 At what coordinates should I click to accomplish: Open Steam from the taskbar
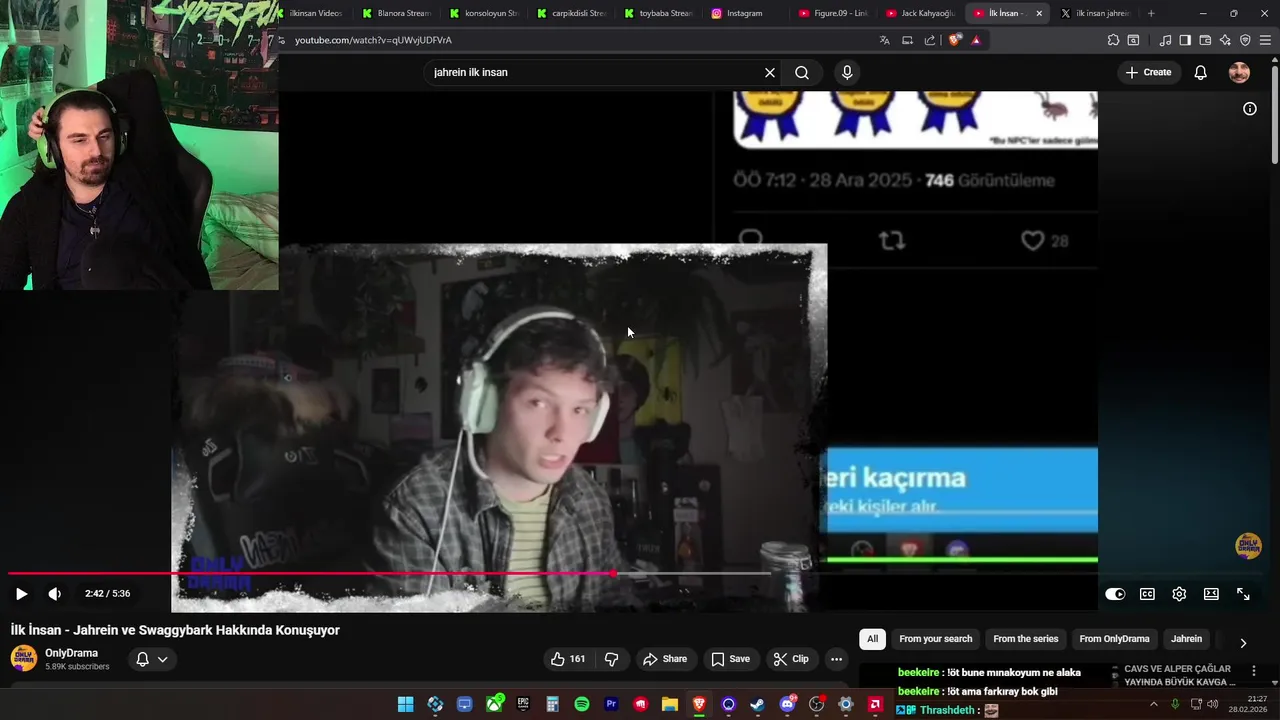coord(757,704)
